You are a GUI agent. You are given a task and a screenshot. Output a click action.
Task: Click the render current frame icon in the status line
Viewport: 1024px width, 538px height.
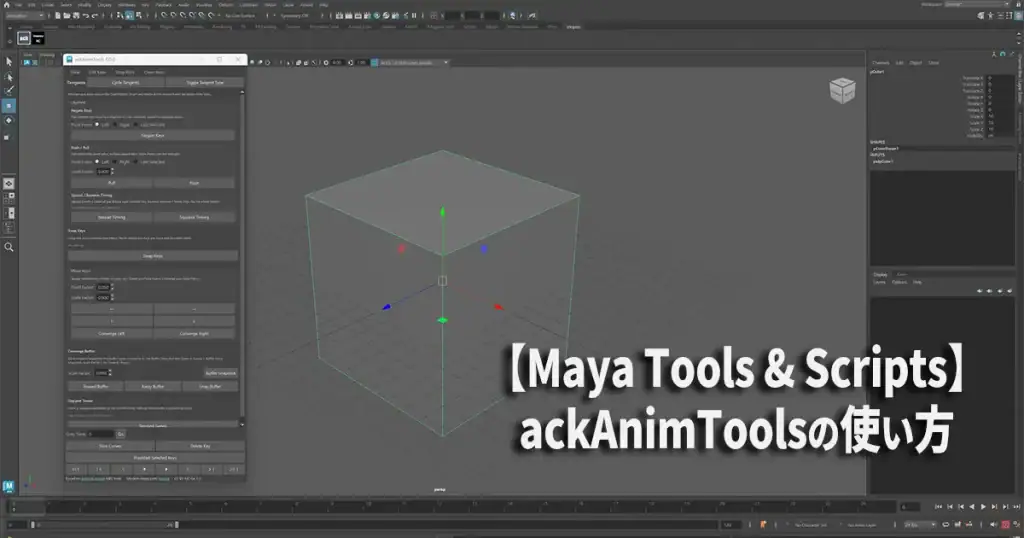[x=348, y=15]
